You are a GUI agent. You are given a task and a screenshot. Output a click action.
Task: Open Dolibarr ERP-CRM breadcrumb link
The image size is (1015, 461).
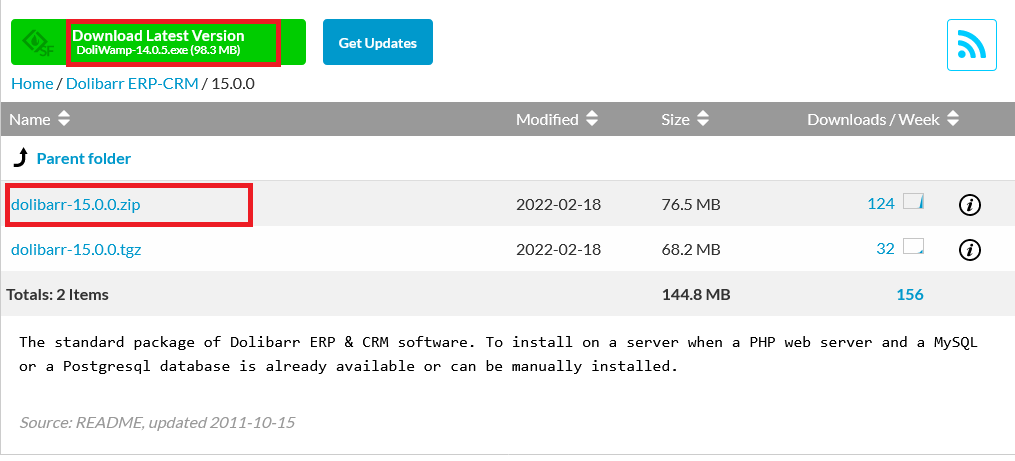(132, 84)
